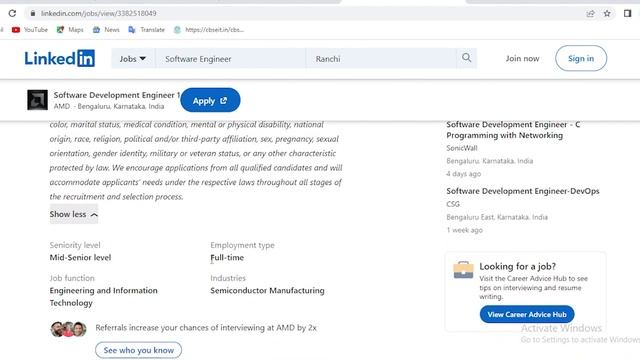The width and height of the screenshot is (640, 360).
Task: Collapse description with Show less
Action: pyautogui.click(x=74, y=214)
